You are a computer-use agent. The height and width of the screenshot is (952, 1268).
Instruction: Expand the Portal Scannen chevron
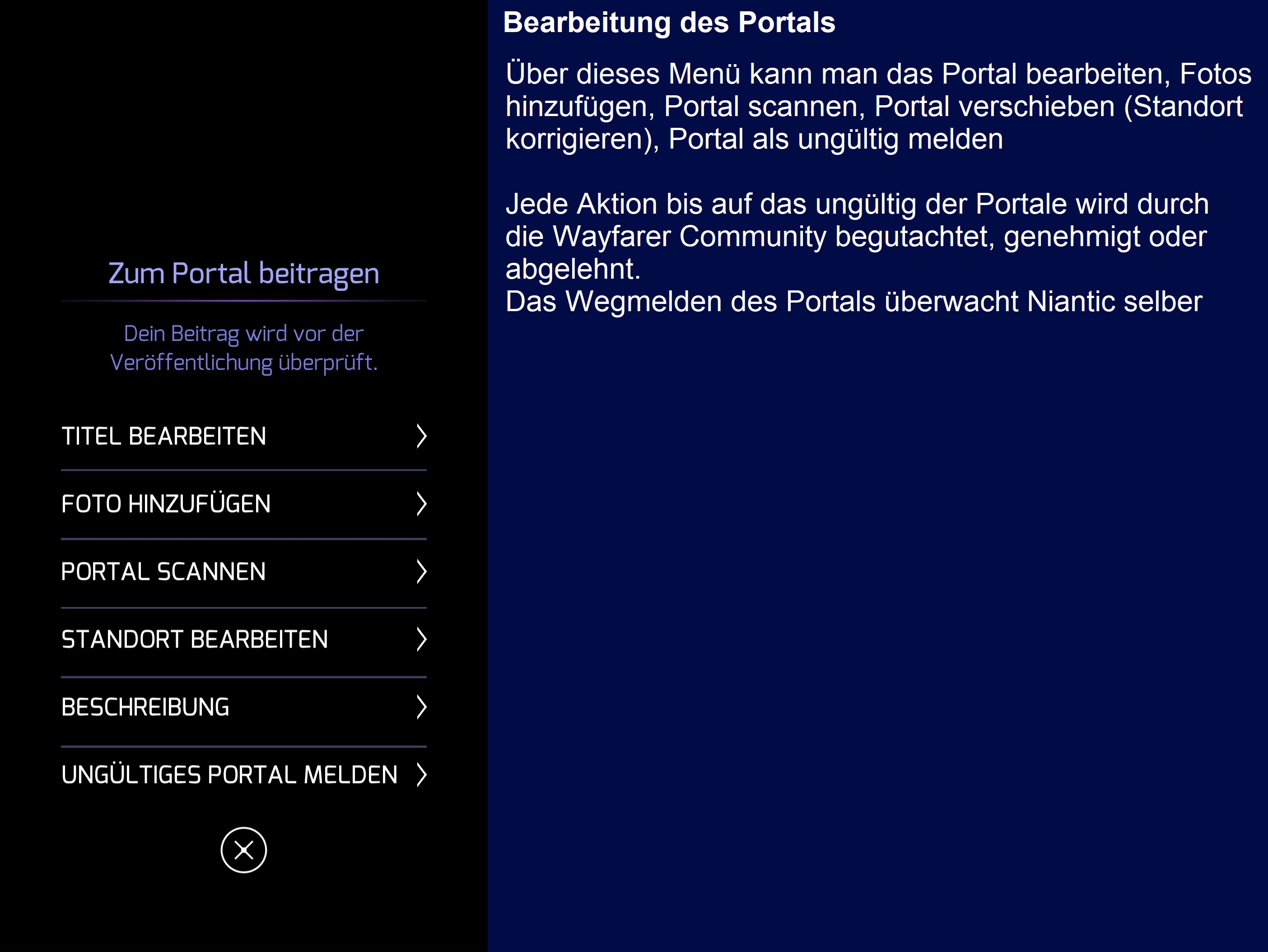pyautogui.click(x=421, y=571)
